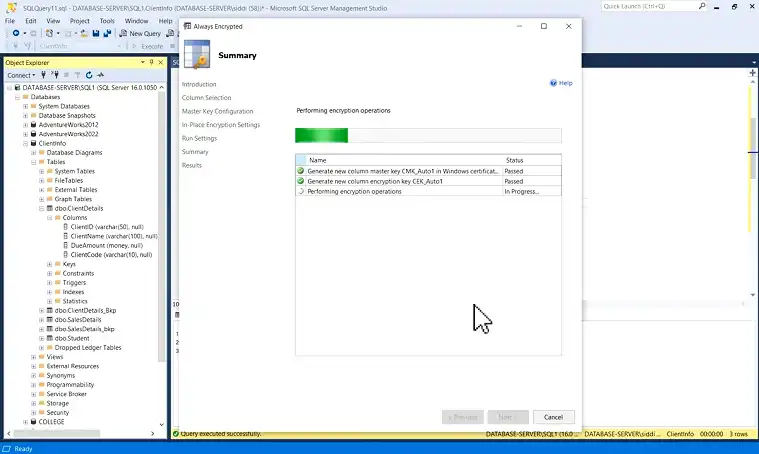Click the Execute button in the SQL toolbar
This screenshot has width=759, height=454.
(x=148, y=46)
